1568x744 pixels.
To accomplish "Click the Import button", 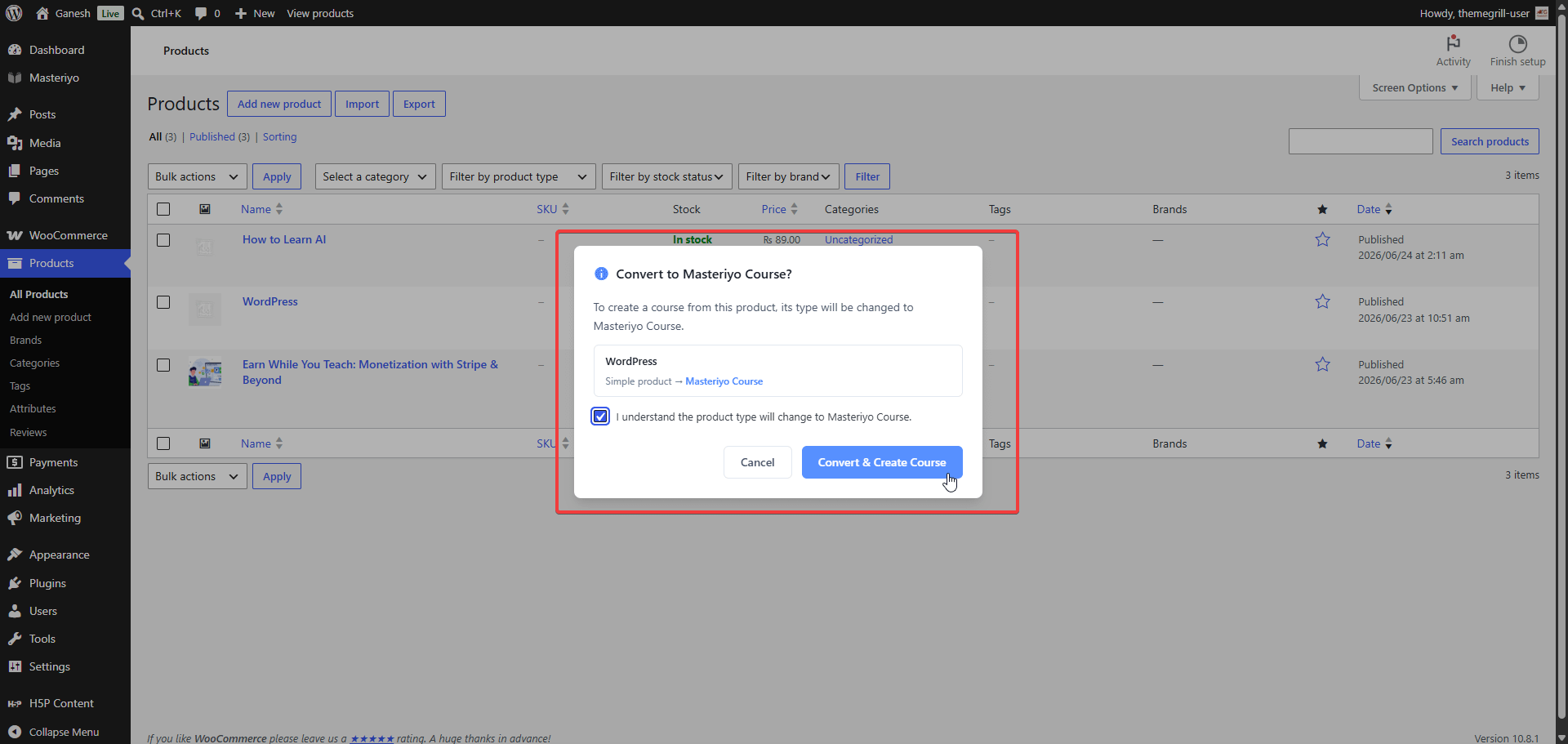I will [362, 104].
